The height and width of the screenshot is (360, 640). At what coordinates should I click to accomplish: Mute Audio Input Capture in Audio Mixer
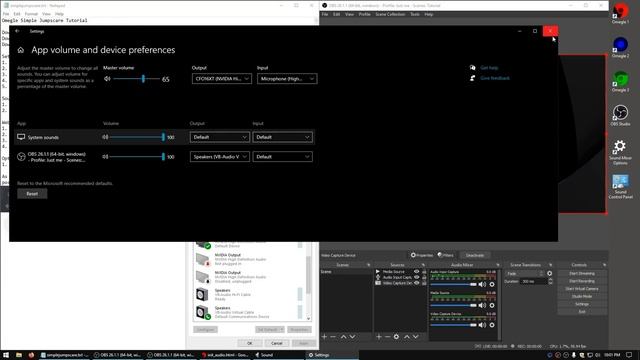(482, 284)
